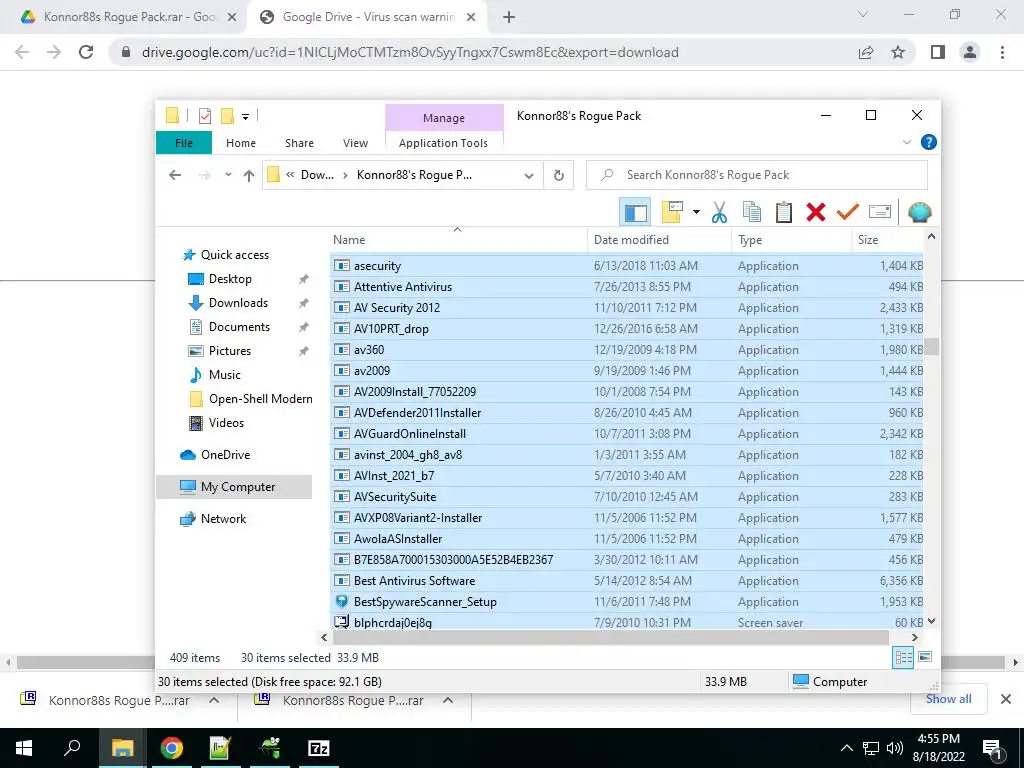This screenshot has height=768, width=1024.
Task: Open the Application Tools tab
Action: pos(443,142)
